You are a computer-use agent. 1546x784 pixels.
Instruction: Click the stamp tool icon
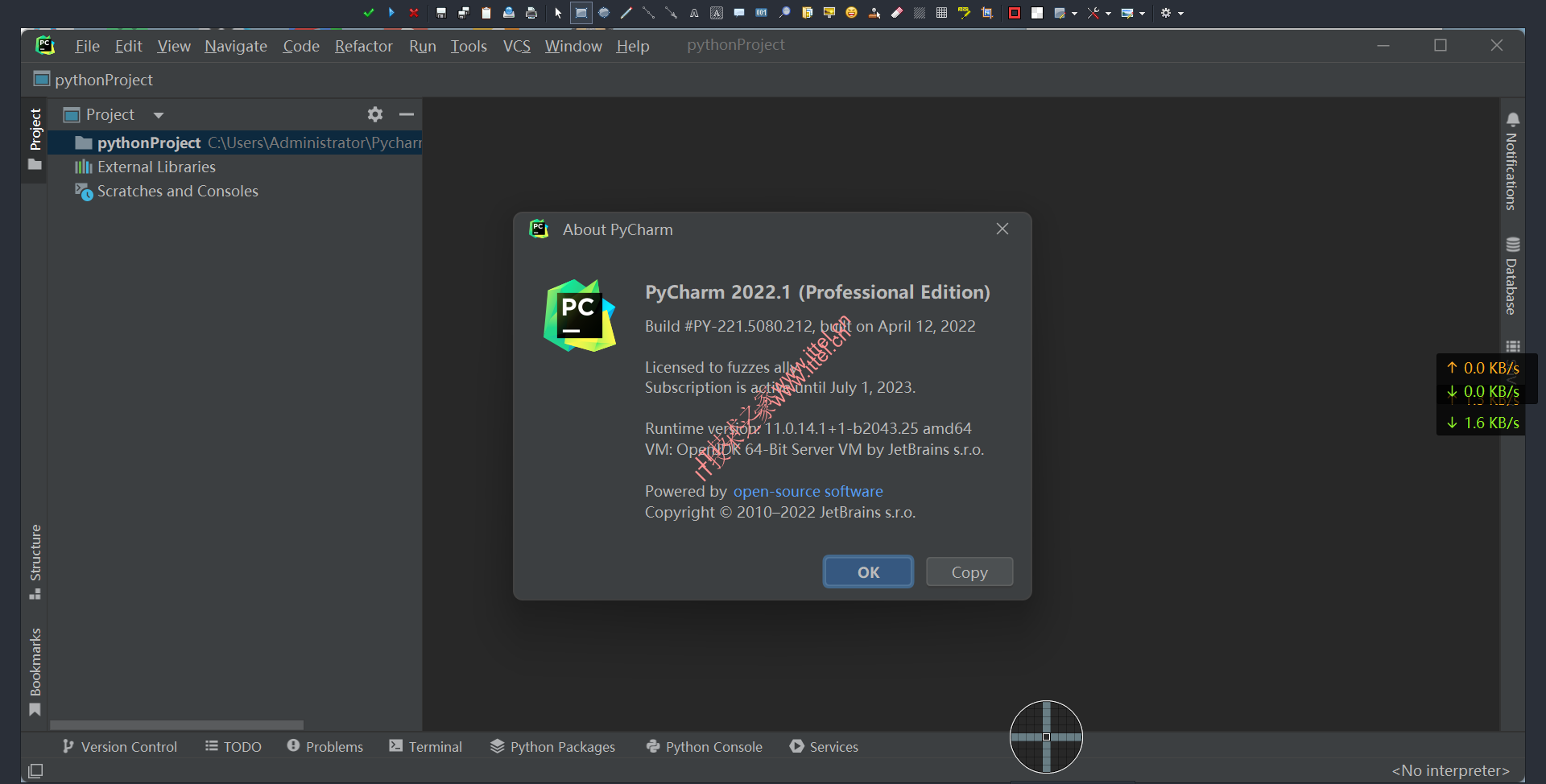(x=874, y=13)
